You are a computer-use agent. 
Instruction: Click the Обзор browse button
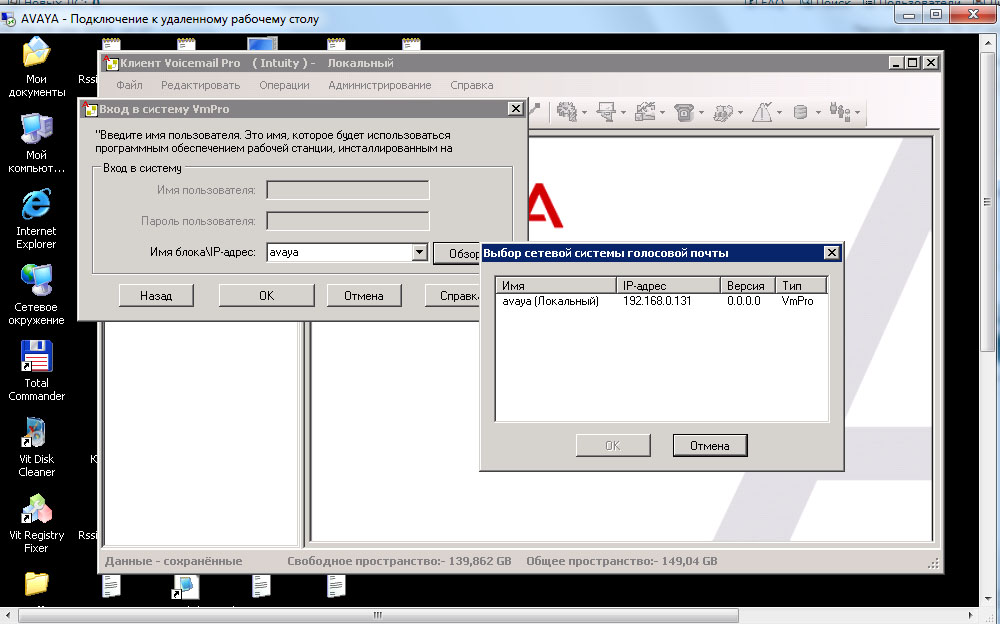pyautogui.click(x=457, y=253)
